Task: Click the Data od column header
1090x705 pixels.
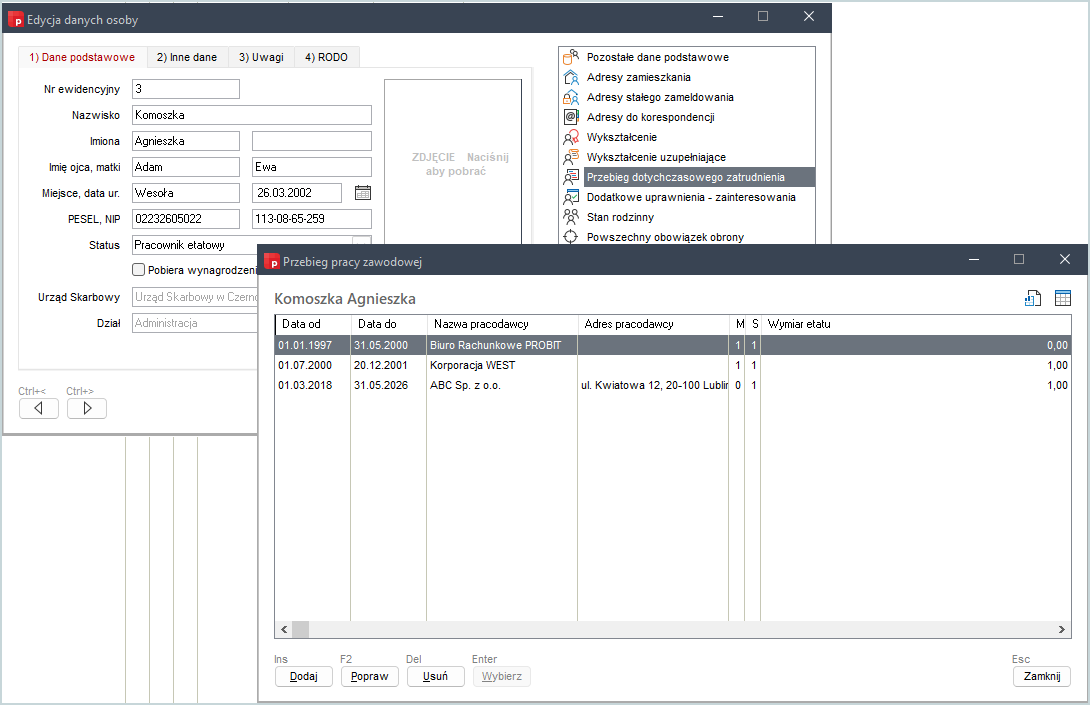Action: (312, 324)
